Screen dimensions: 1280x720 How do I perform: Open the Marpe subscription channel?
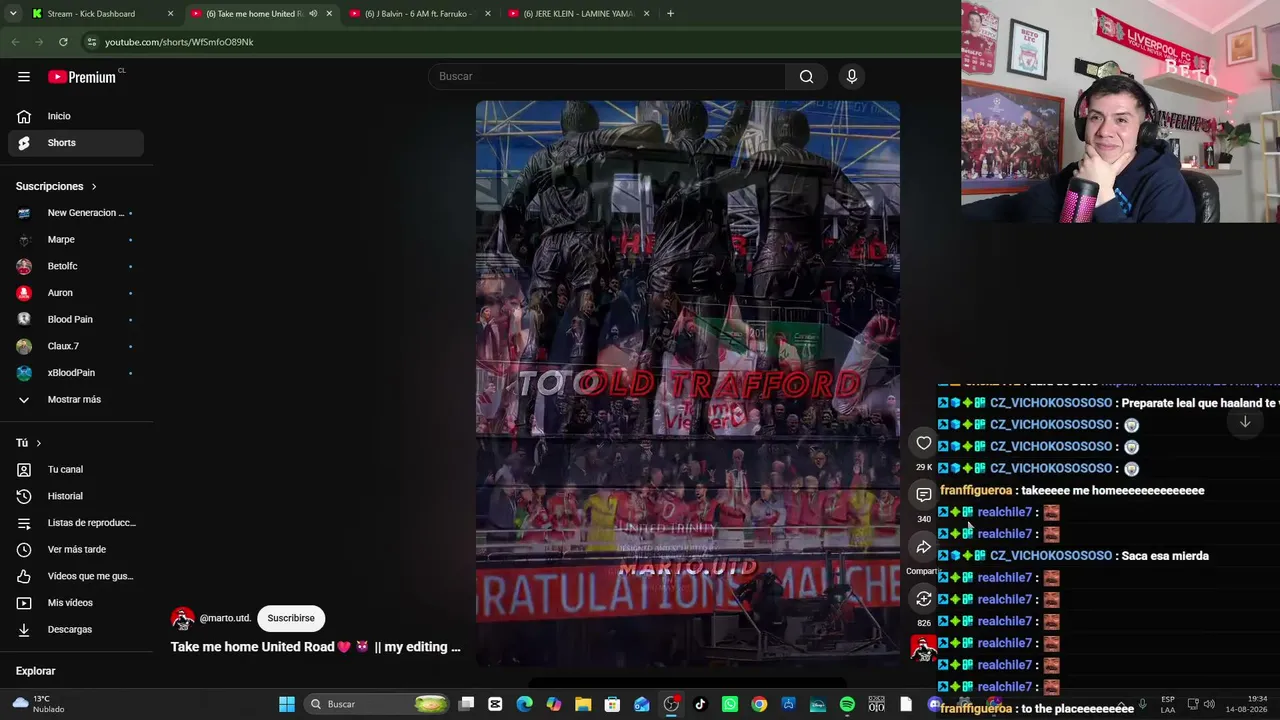[x=76, y=239]
